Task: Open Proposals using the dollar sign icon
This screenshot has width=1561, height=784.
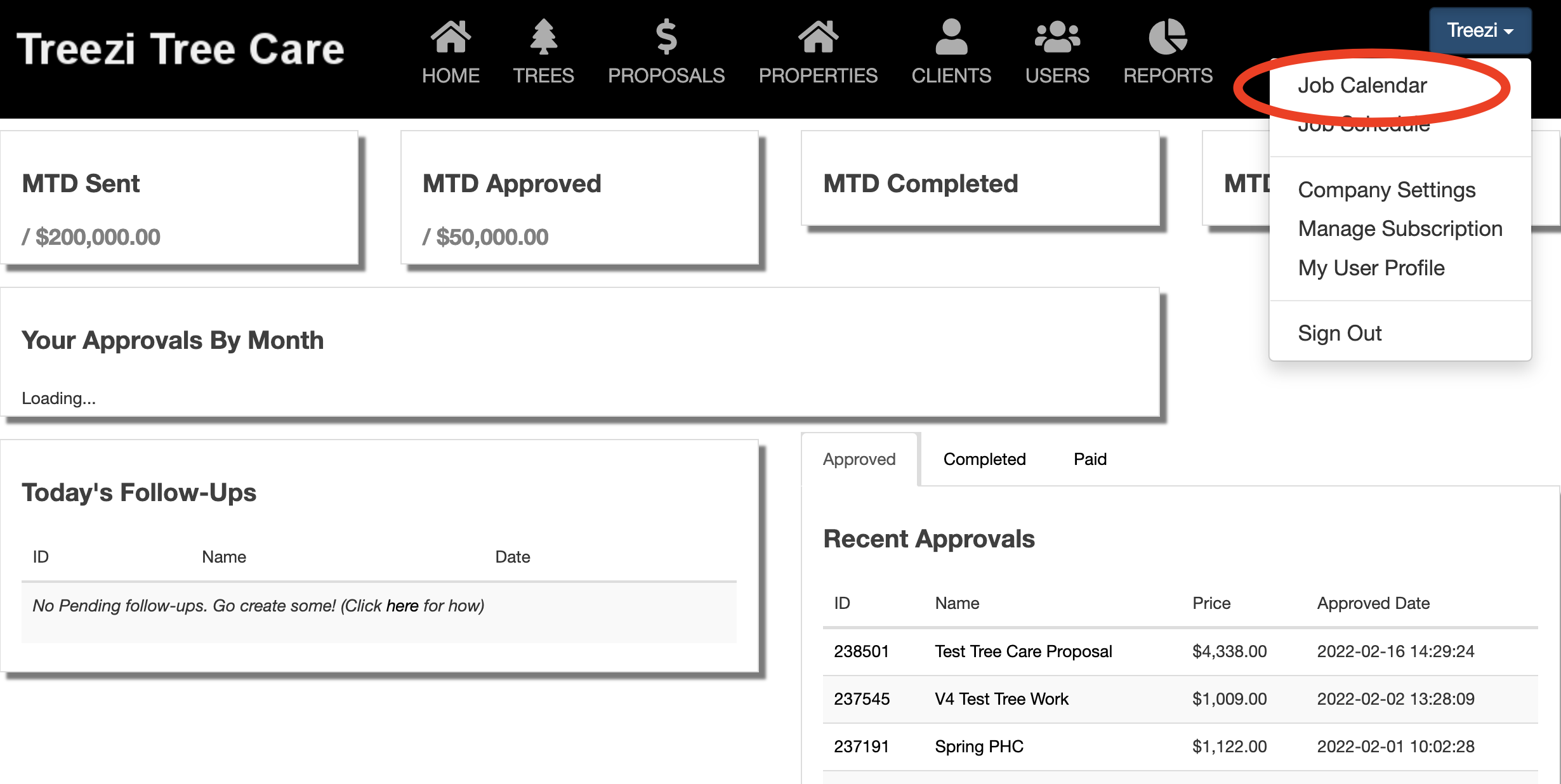Action: tap(666, 37)
